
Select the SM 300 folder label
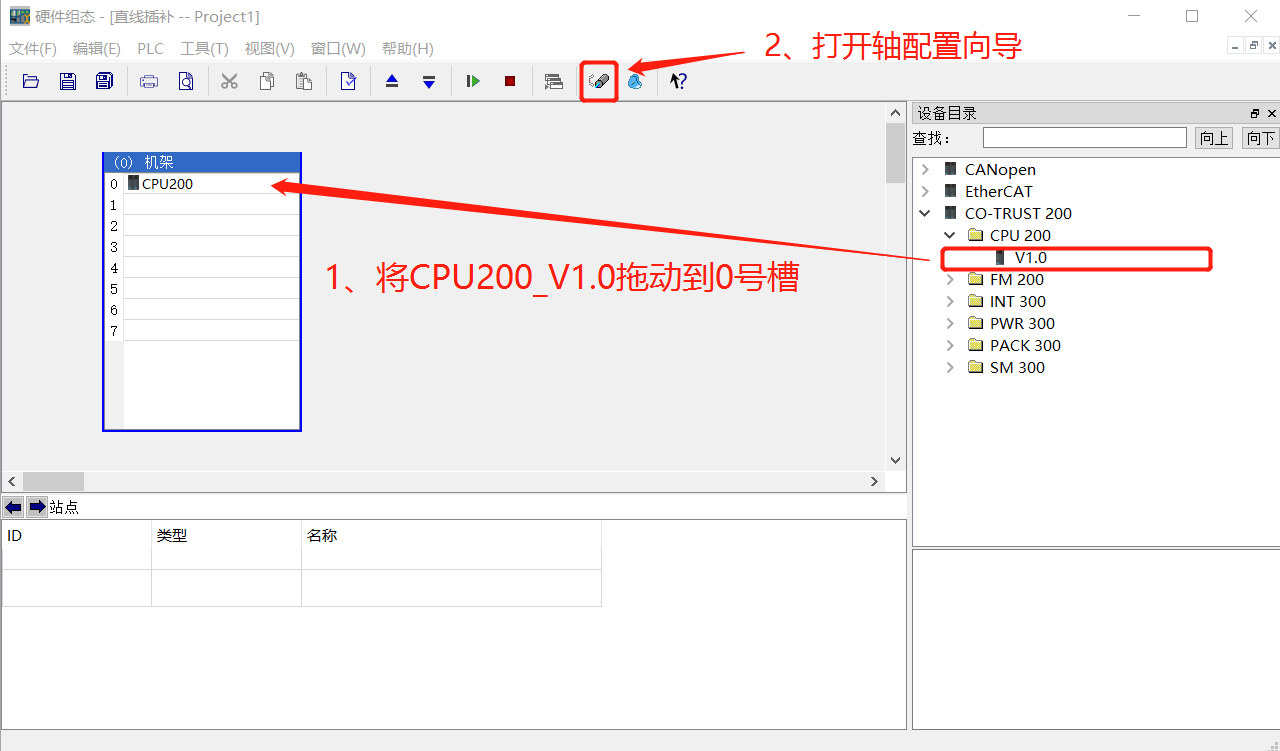coord(1017,368)
